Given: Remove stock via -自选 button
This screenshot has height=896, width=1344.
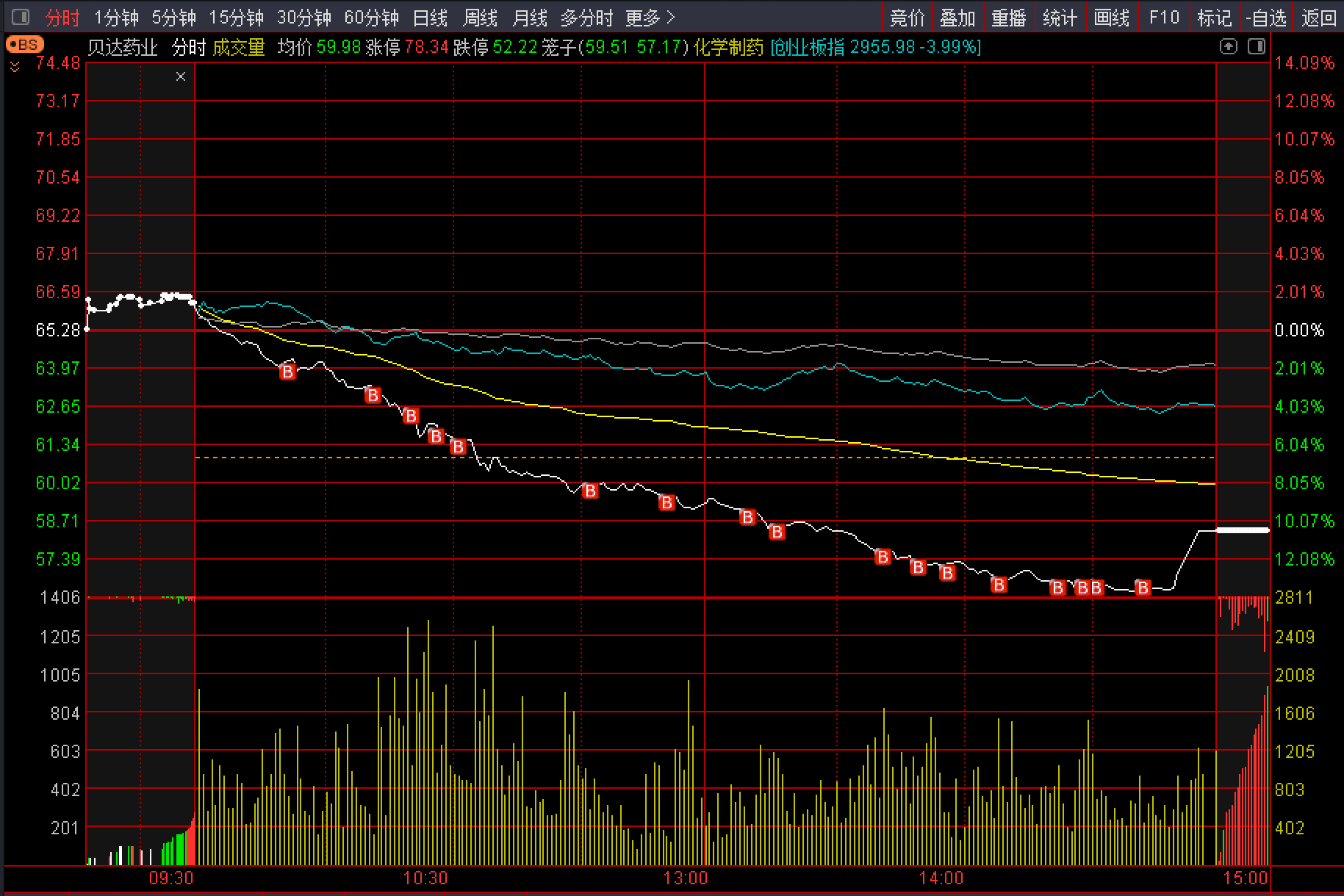Looking at the screenshot, I should pyautogui.click(x=1265, y=18).
